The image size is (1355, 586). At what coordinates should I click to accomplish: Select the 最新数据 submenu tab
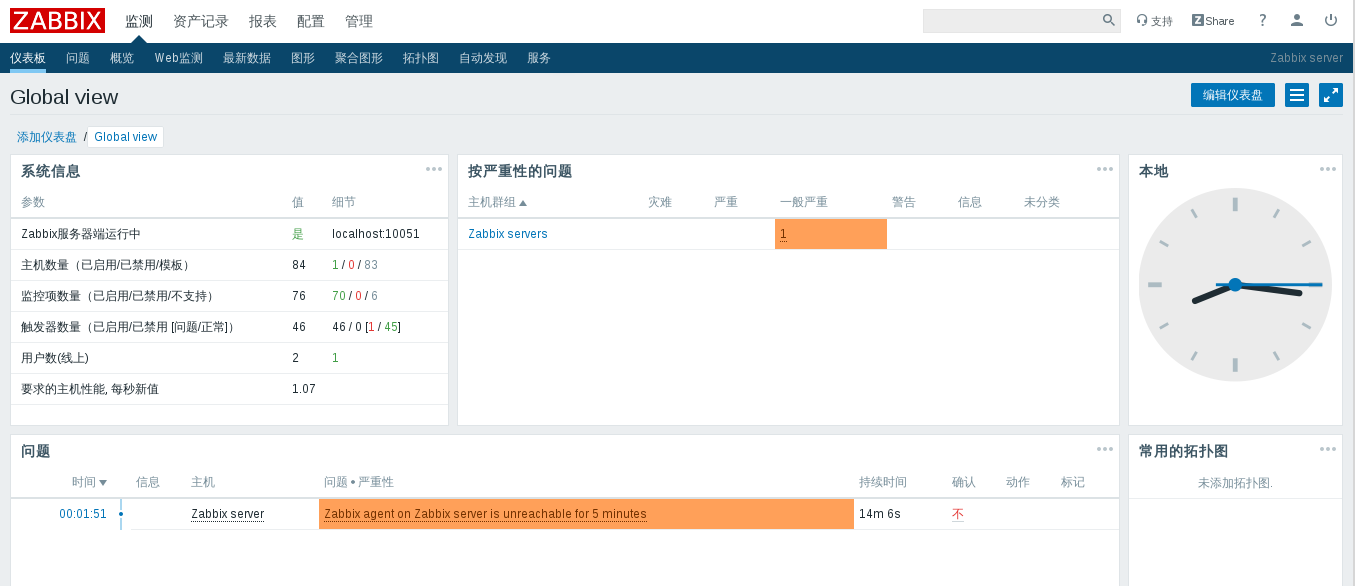247,58
